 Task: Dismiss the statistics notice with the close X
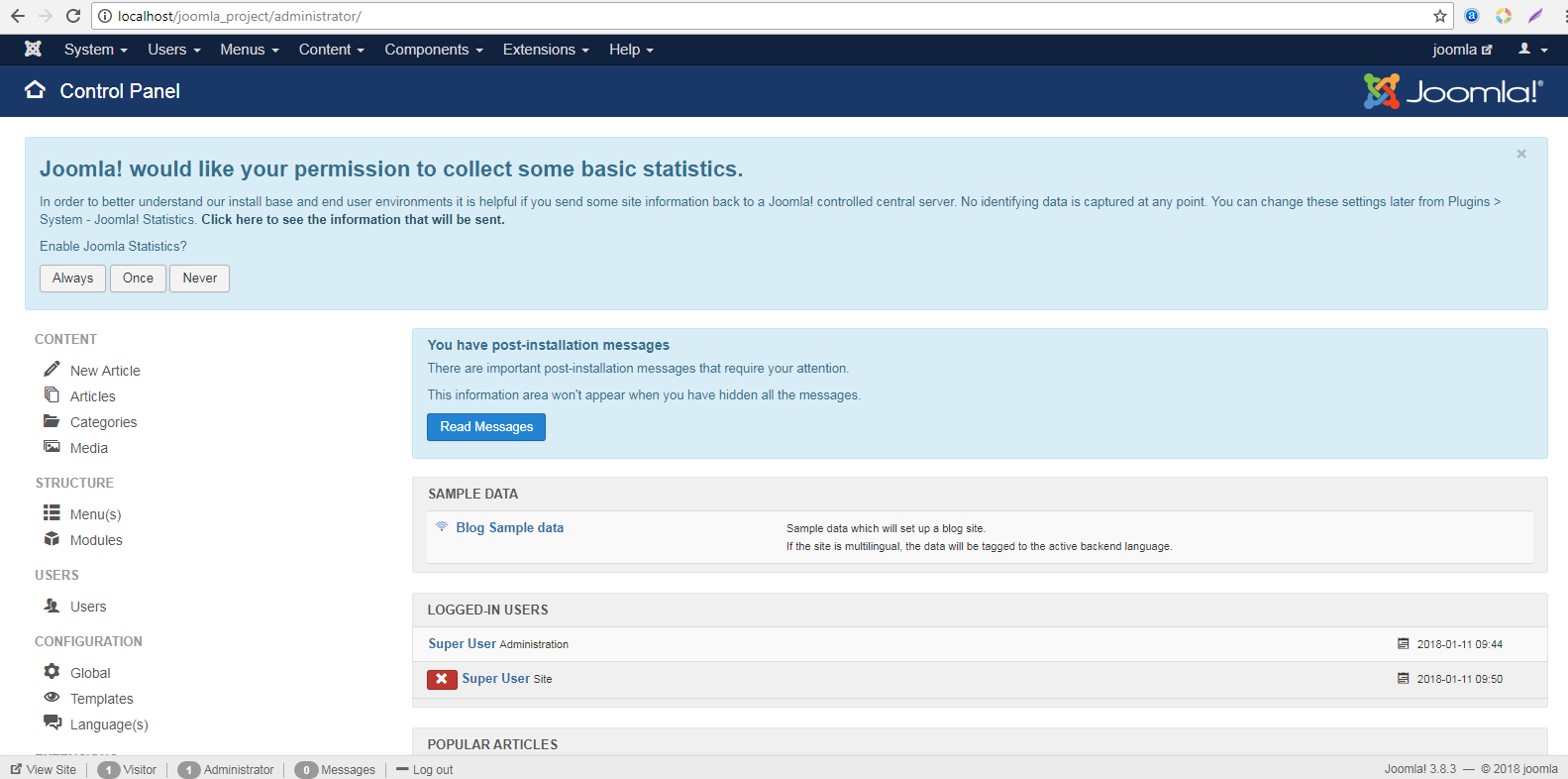tap(1521, 154)
